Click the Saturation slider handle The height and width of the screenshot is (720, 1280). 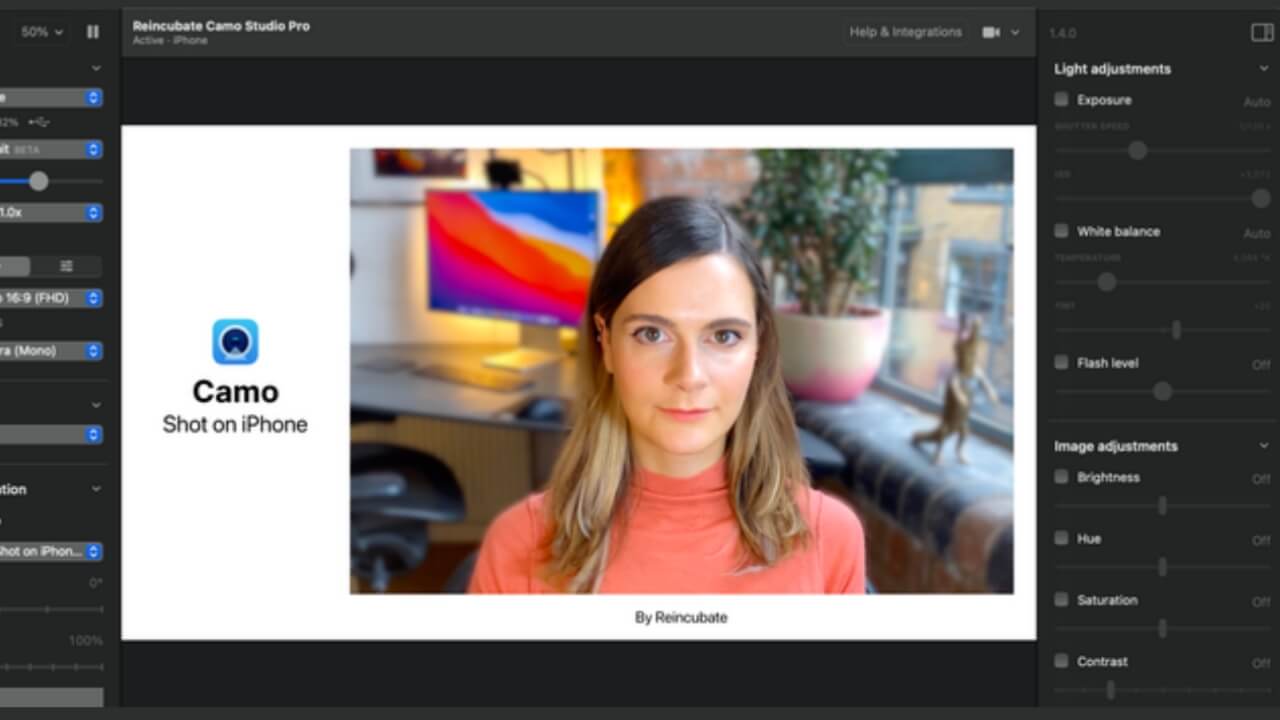1162,629
